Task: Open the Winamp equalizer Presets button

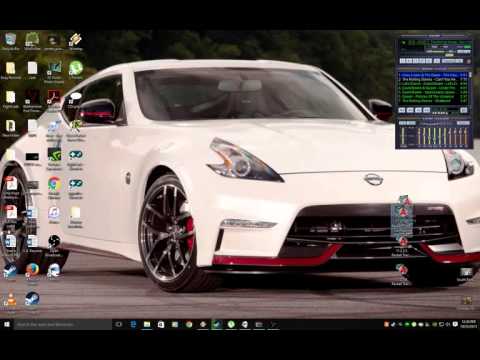Action: pos(463,123)
